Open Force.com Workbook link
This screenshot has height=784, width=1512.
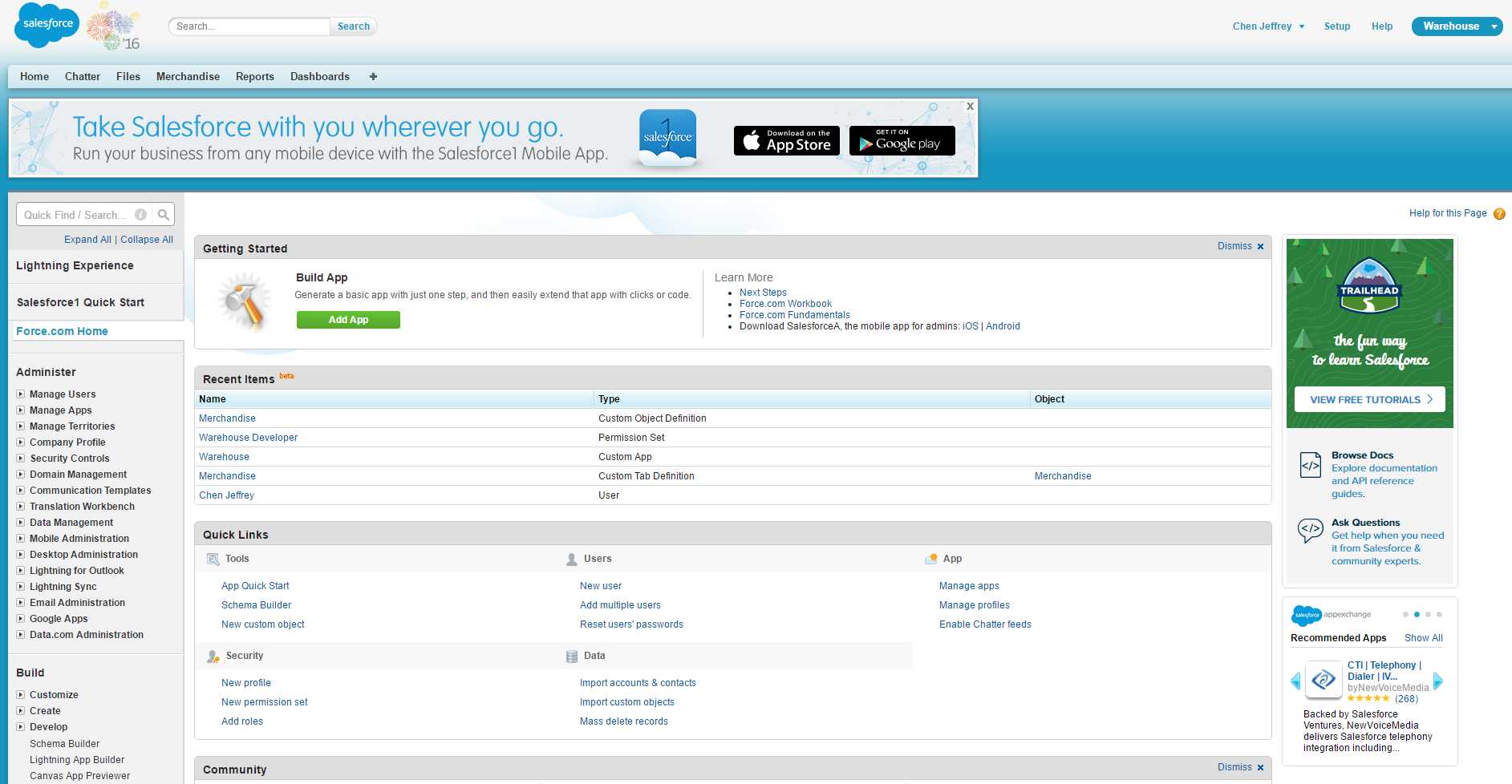click(x=785, y=304)
